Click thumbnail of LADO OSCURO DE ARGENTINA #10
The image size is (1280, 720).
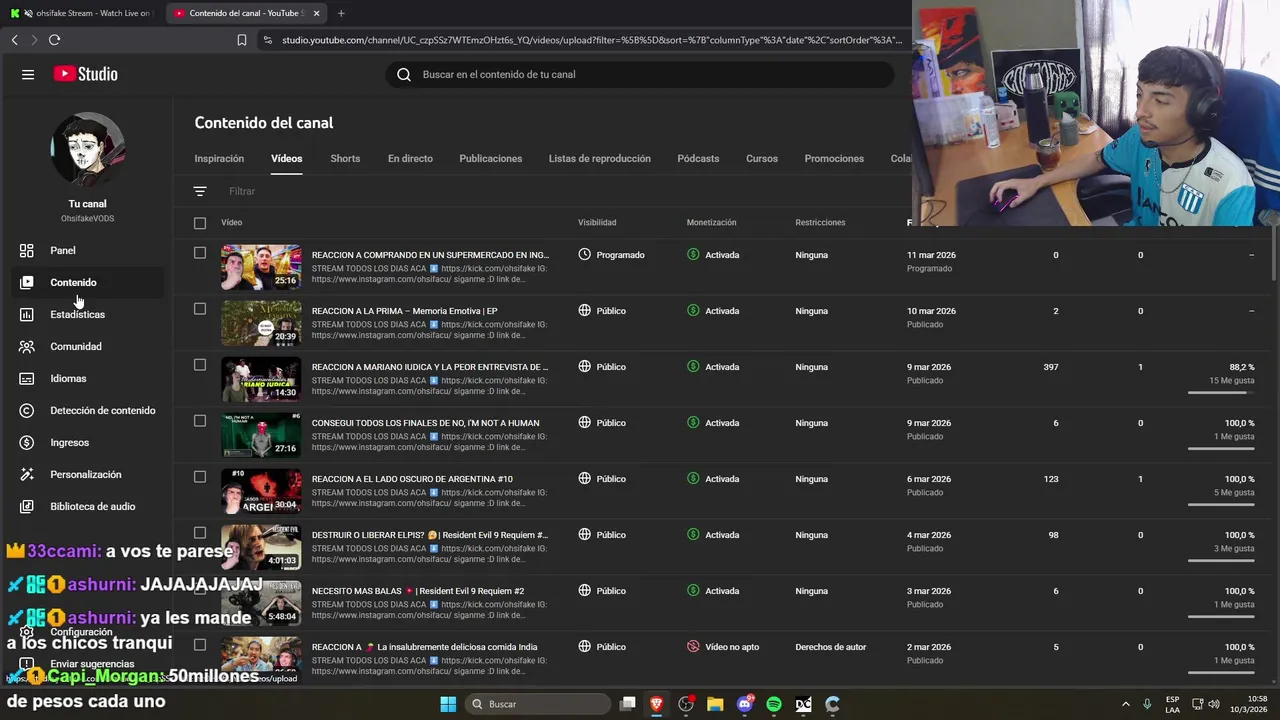(x=261, y=490)
